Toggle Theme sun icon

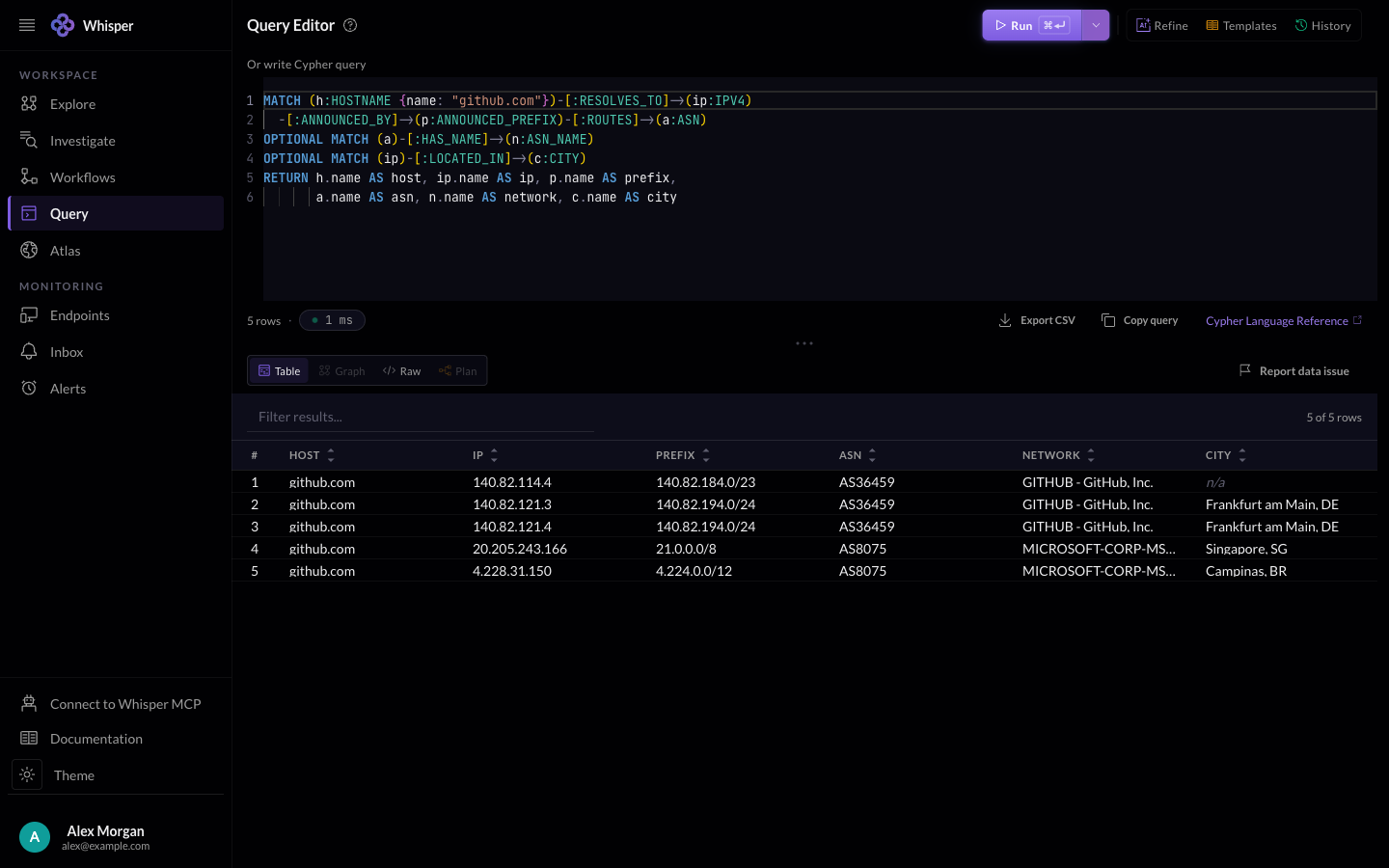pyautogui.click(x=27, y=774)
